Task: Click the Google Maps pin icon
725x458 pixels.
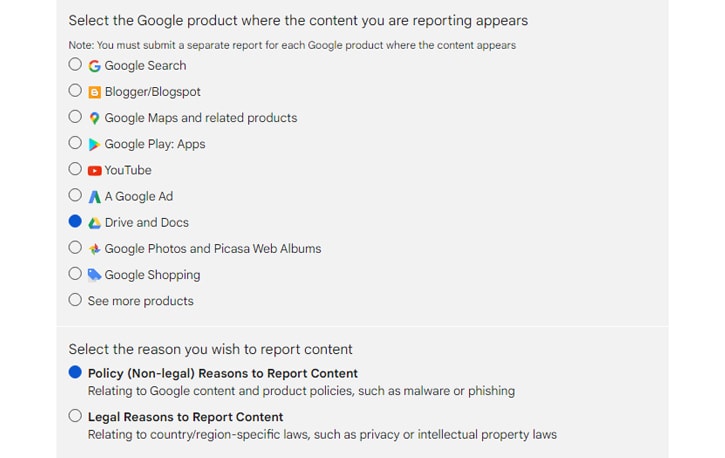Action: [94, 118]
